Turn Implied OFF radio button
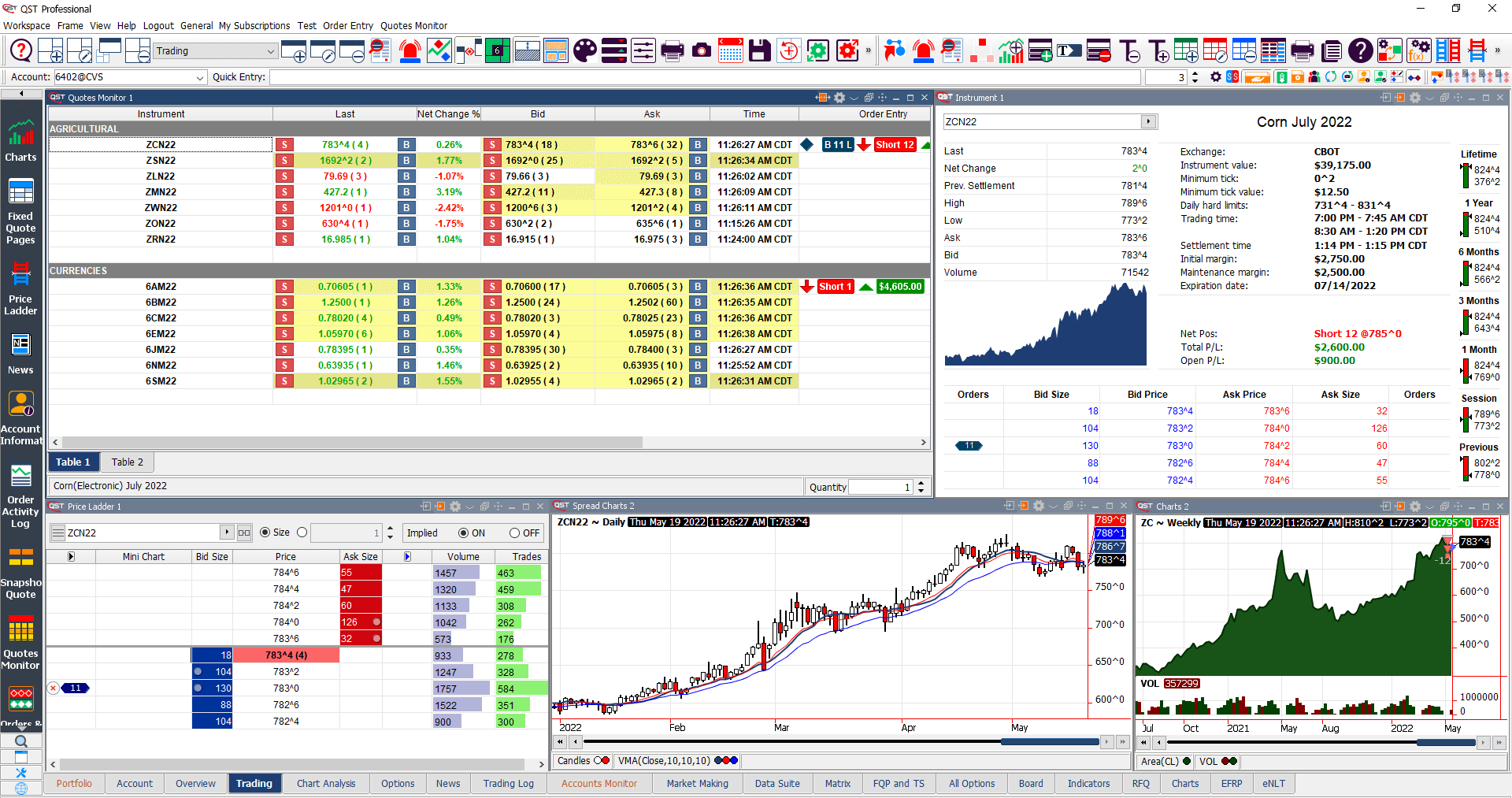This screenshot has height=798, width=1512. [514, 533]
